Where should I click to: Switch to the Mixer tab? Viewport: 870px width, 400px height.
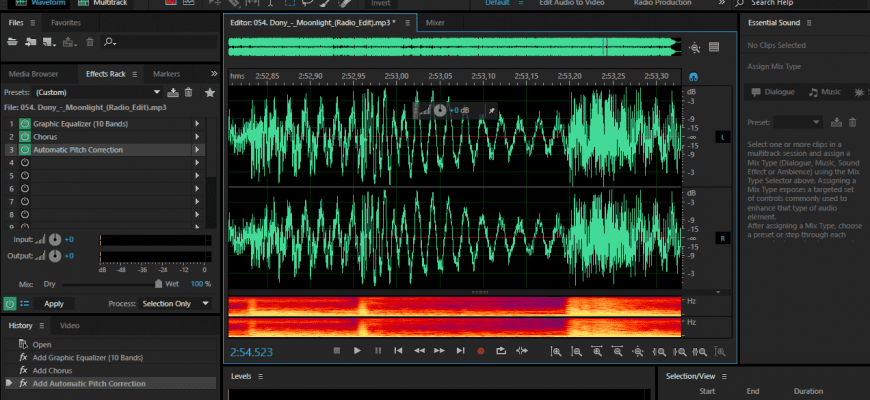pyautogui.click(x=436, y=23)
